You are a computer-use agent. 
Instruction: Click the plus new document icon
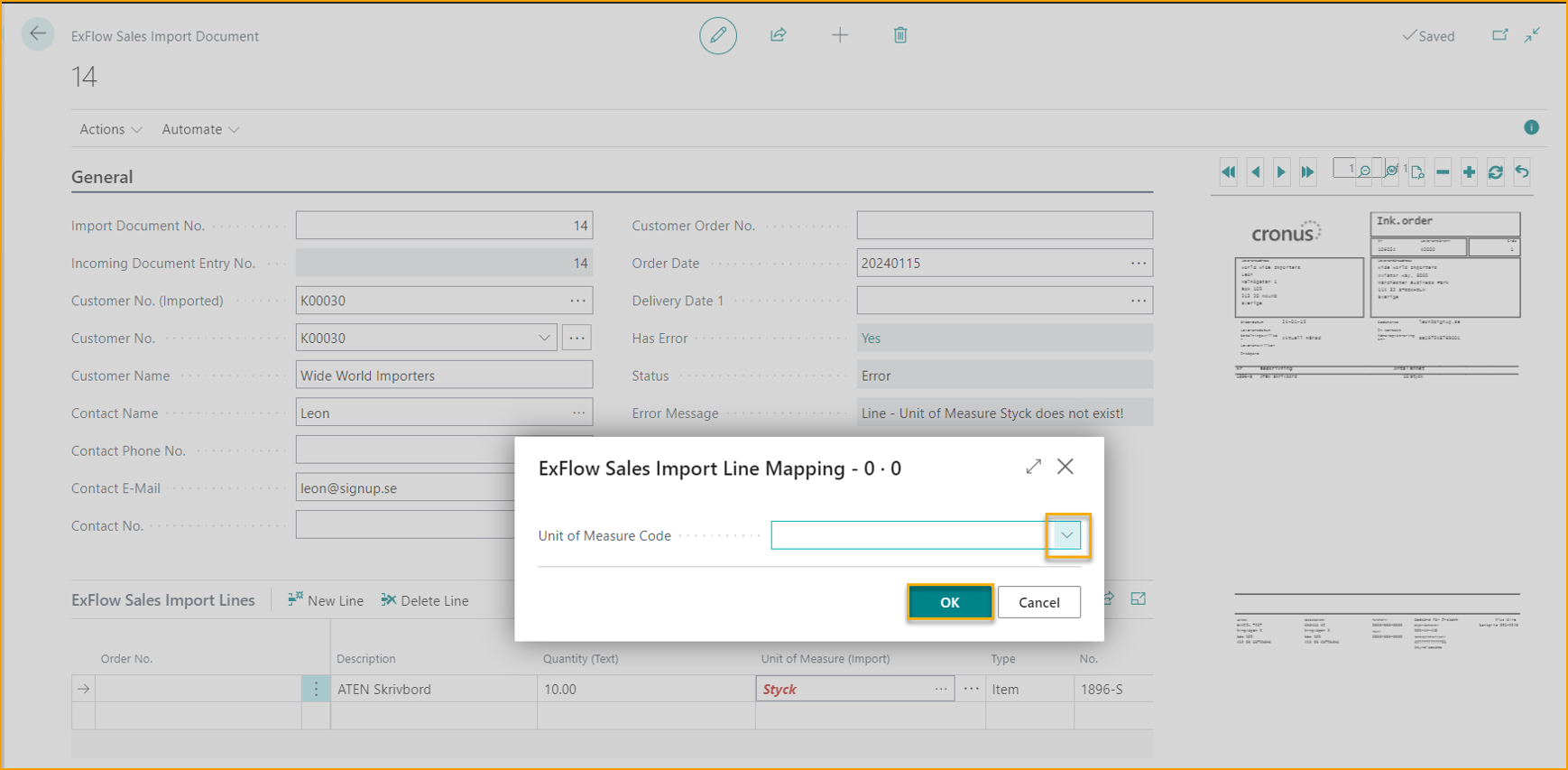[840, 35]
